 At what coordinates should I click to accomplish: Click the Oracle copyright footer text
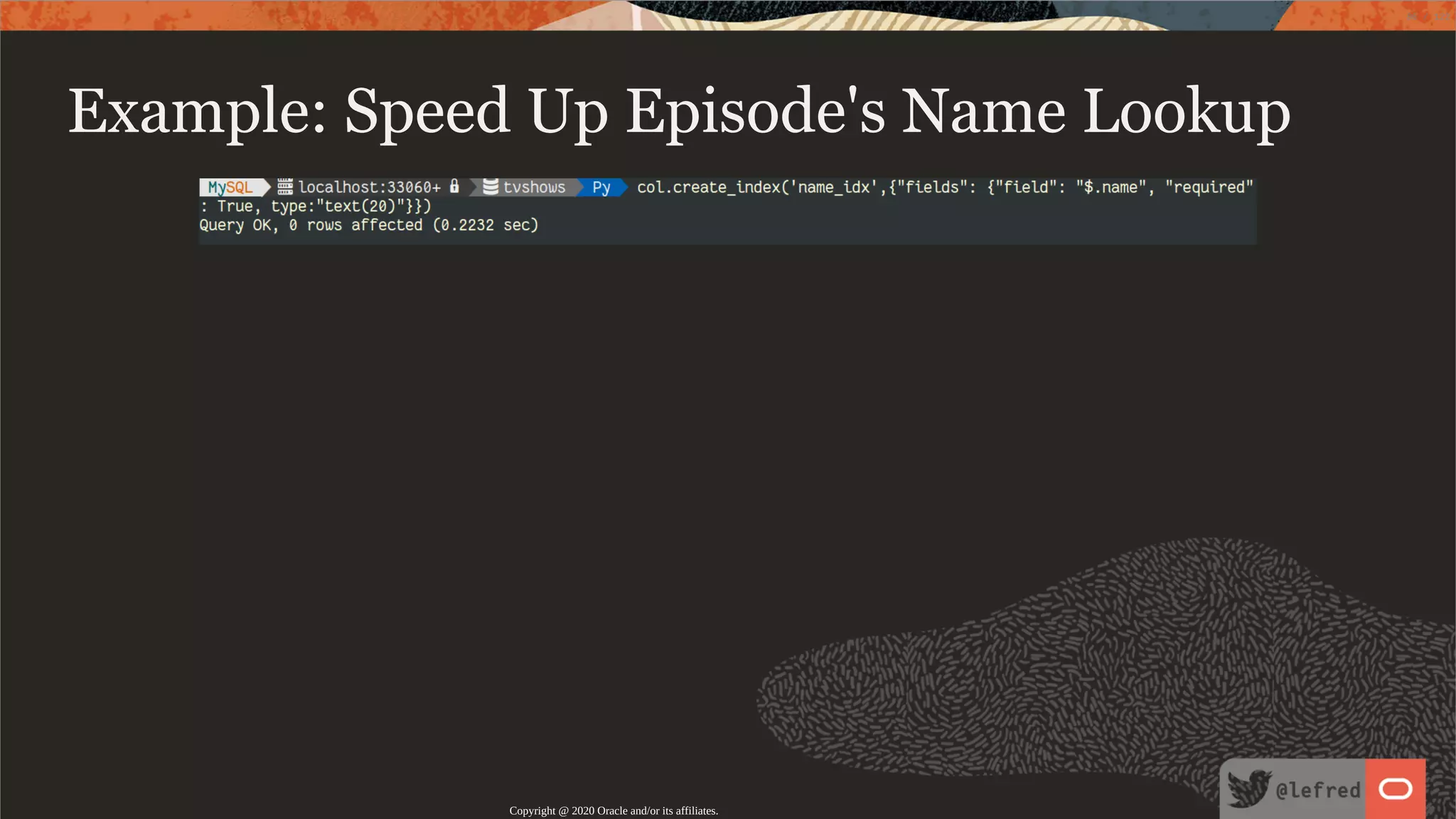coord(614,810)
